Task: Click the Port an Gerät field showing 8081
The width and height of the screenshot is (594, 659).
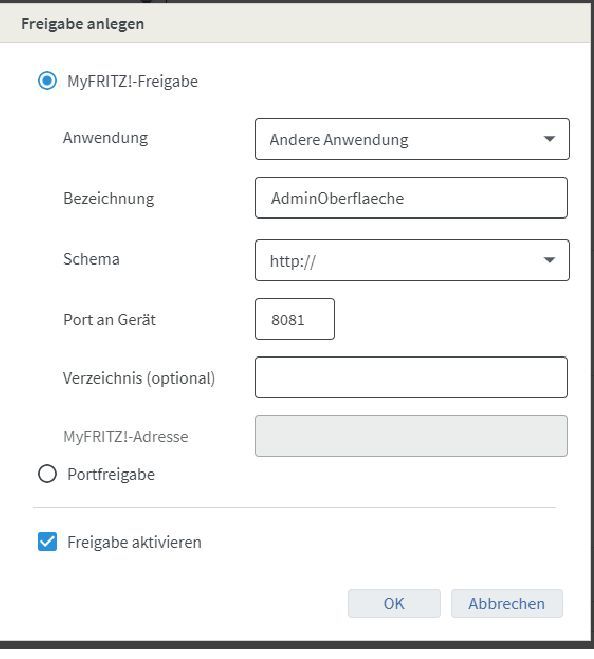Action: point(295,319)
